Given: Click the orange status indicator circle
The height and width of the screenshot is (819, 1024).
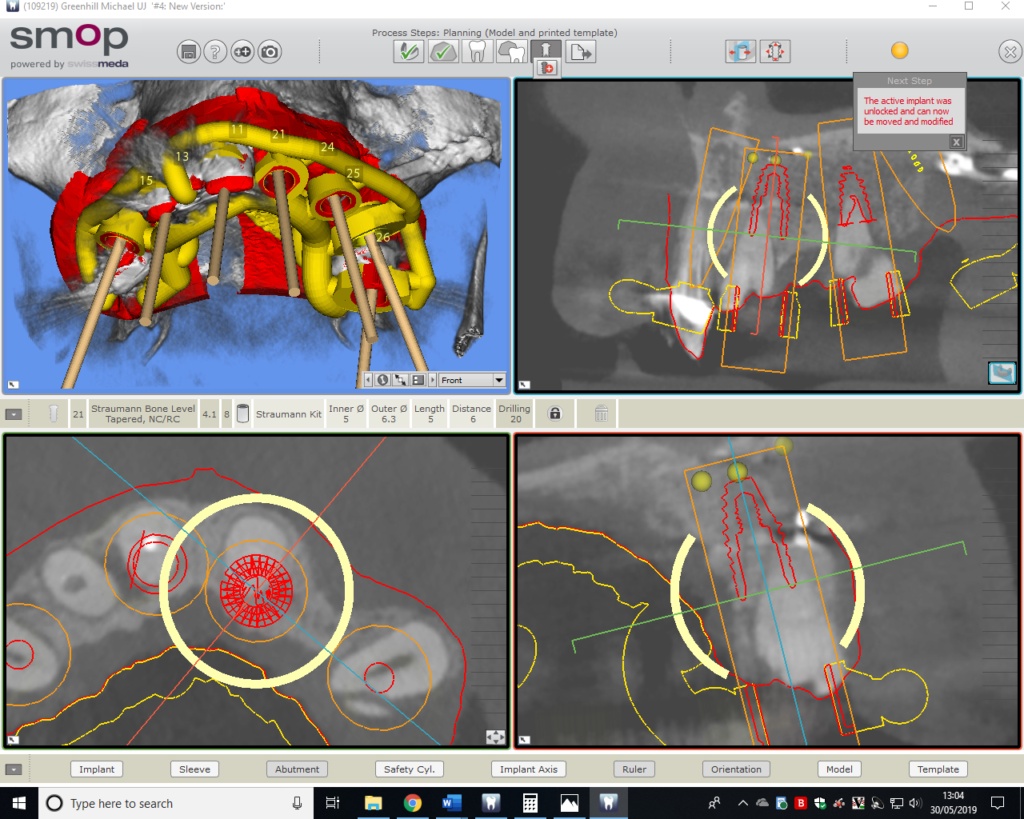Looking at the screenshot, I should 899,50.
